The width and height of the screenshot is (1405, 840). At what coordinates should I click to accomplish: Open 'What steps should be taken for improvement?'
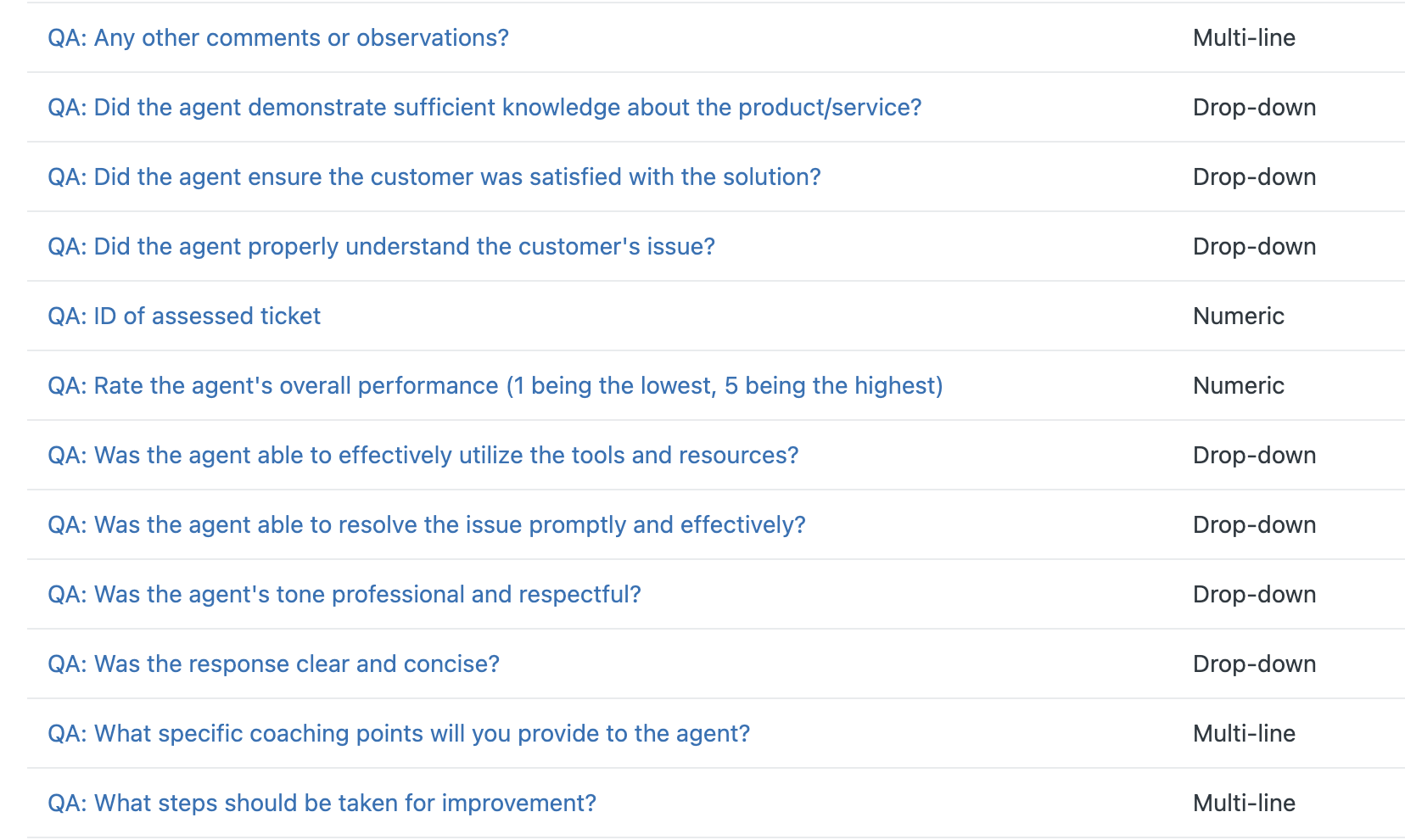pos(322,804)
